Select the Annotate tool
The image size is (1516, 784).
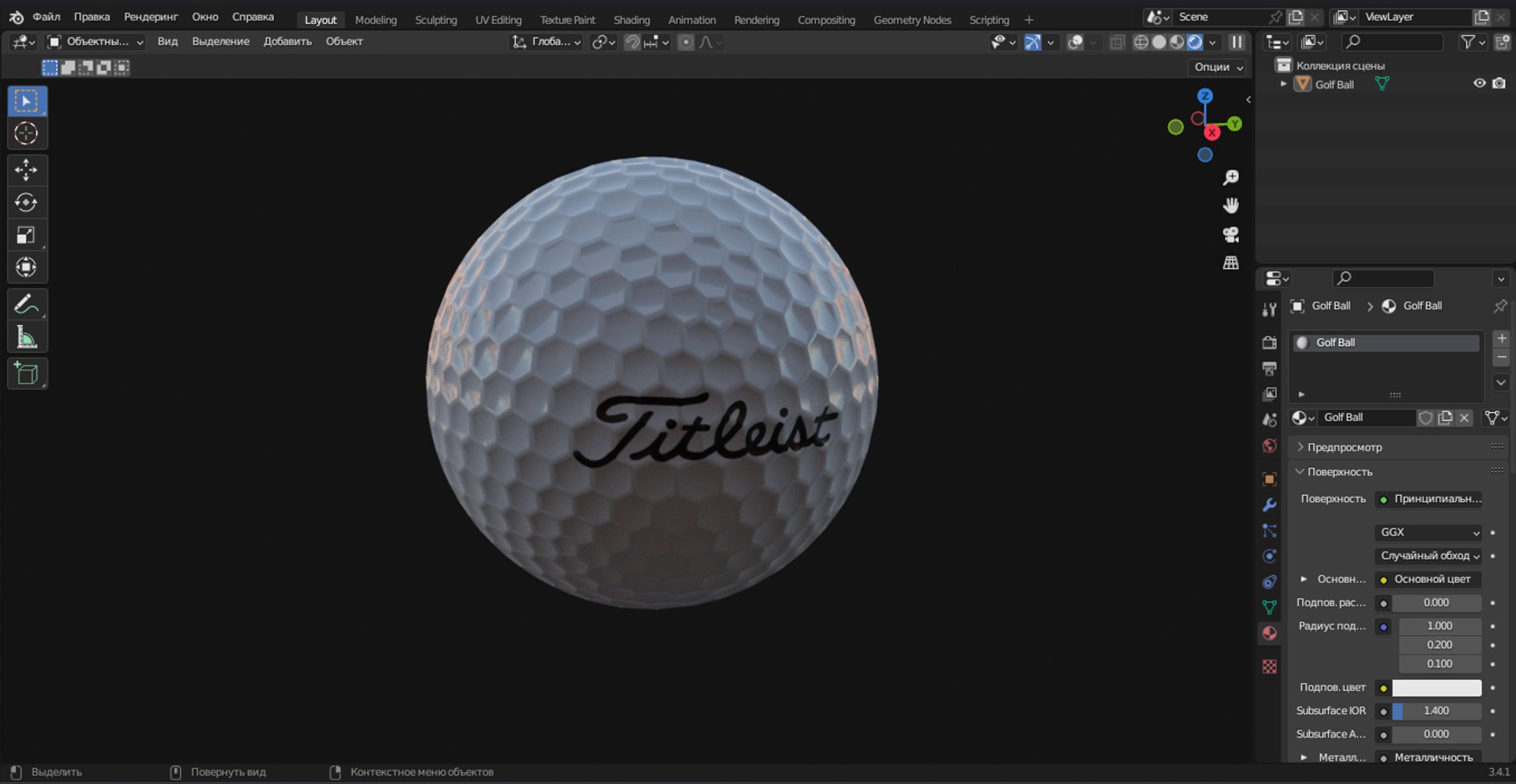(x=27, y=304)
